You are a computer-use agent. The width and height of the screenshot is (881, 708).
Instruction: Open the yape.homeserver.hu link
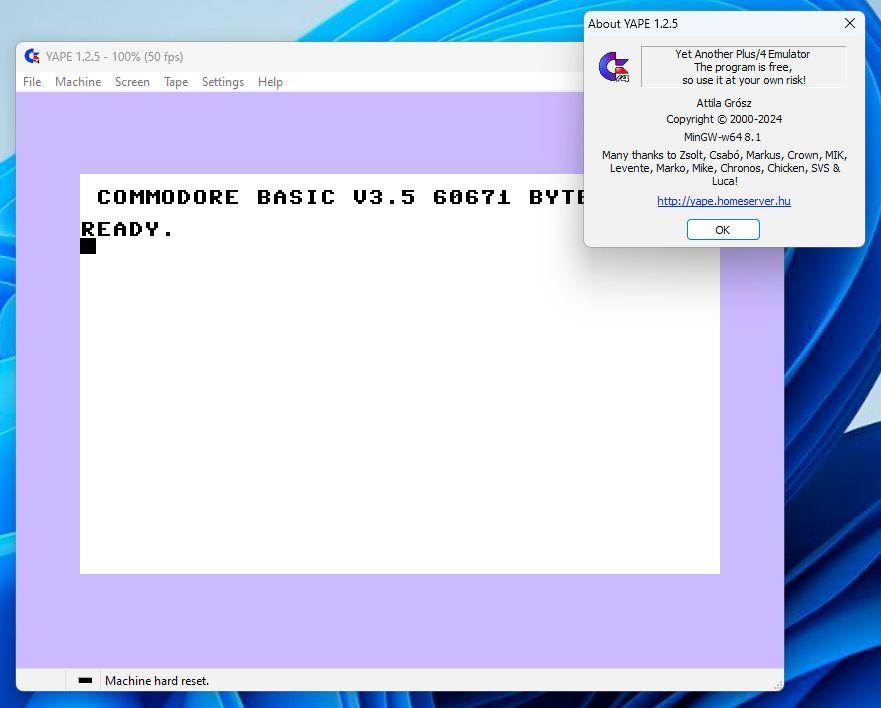[723, 201]
